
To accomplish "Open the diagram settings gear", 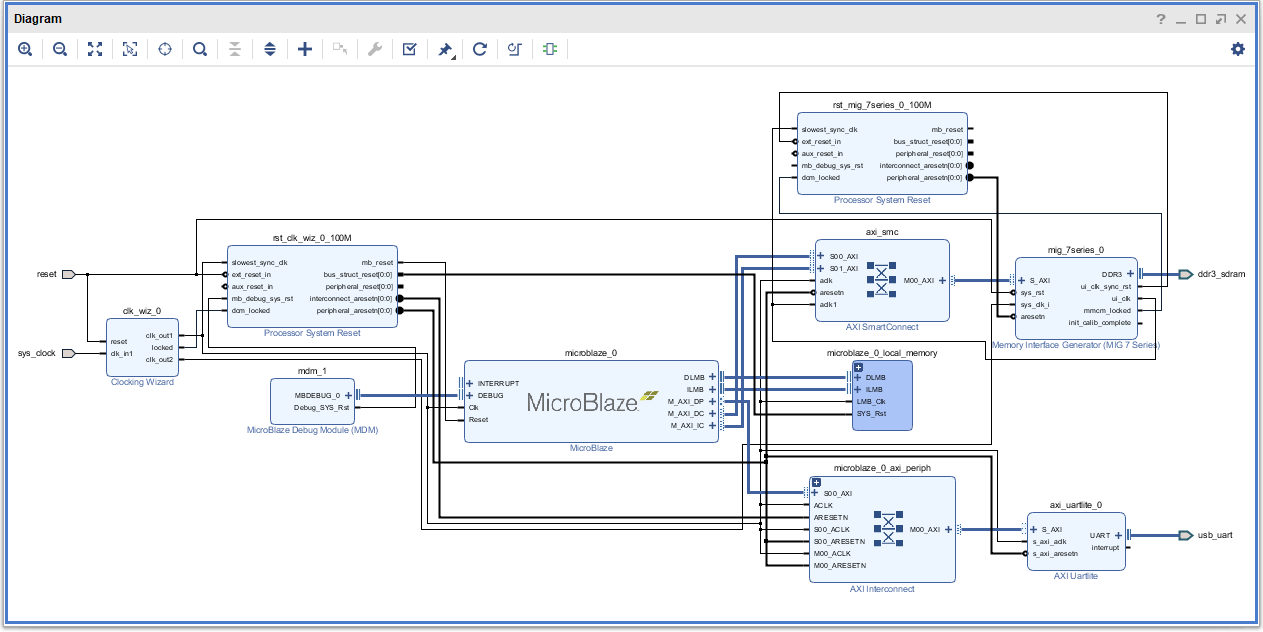I will pos(1238,49).
